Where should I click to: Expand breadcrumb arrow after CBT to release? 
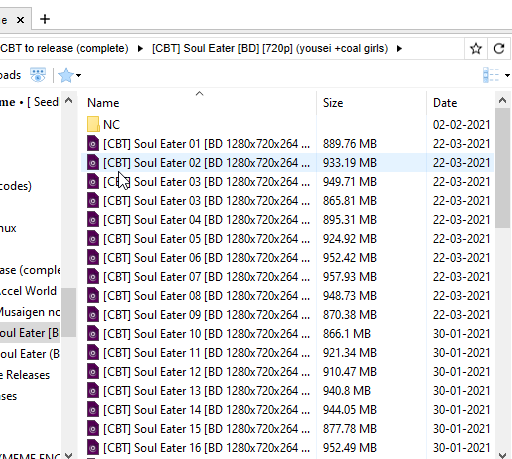tap(140, 49)
